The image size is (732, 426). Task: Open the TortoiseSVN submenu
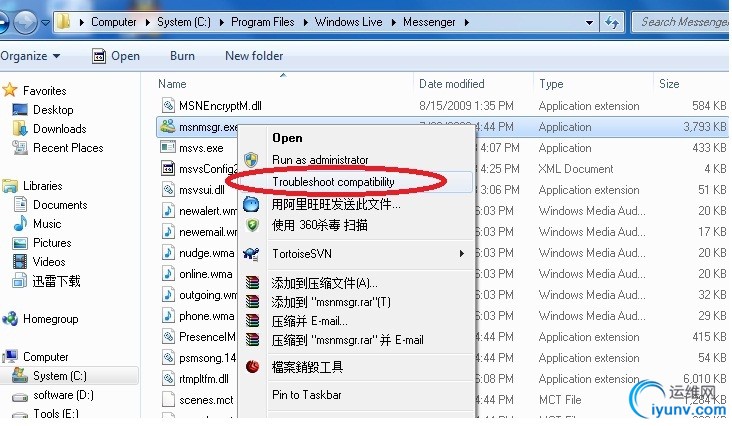(369, 254)
